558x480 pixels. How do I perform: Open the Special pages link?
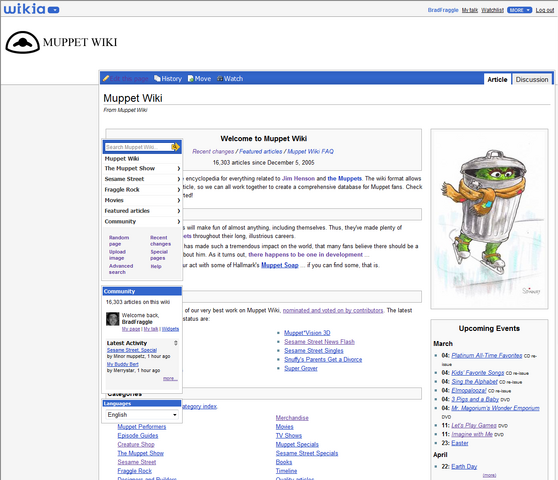point(159,255)
